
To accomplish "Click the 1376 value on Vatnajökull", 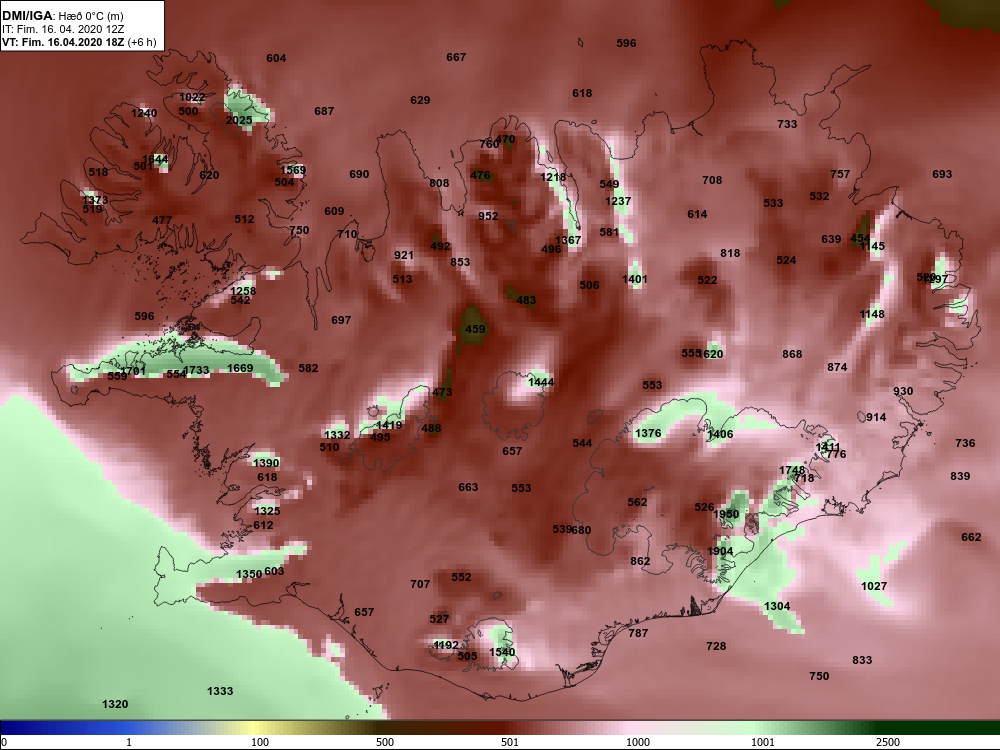I will click(648, 433).
